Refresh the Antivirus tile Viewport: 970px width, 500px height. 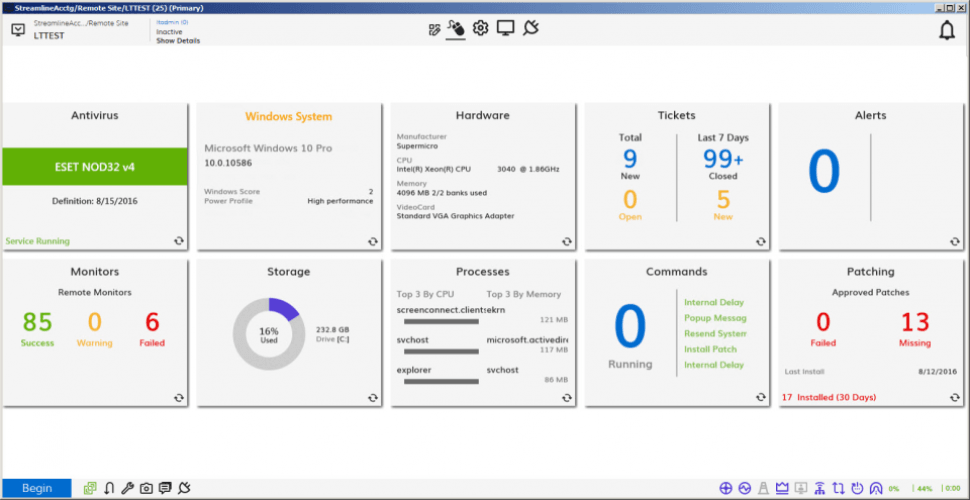point(178,241)
